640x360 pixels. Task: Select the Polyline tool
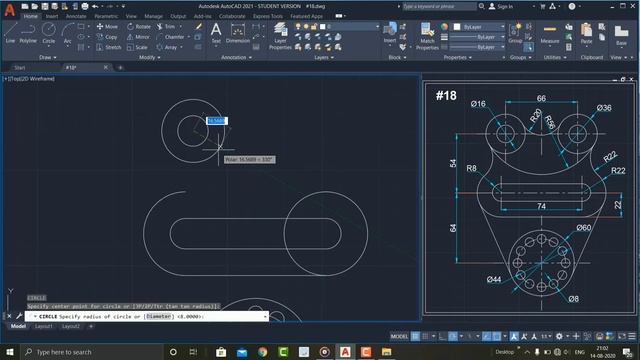coord(28,33)
